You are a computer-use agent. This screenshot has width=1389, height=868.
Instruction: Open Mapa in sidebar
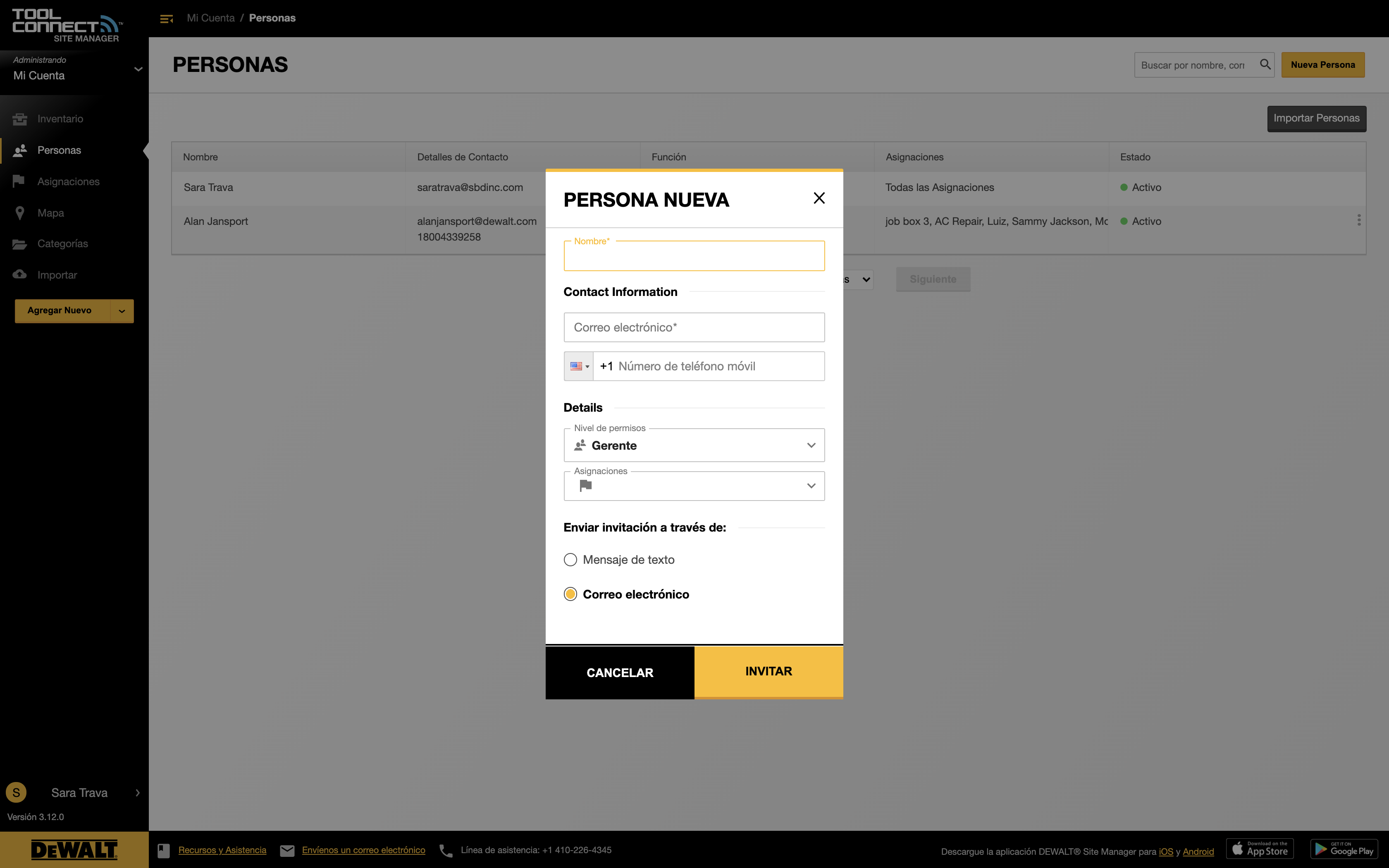click(x=50, y=213)
